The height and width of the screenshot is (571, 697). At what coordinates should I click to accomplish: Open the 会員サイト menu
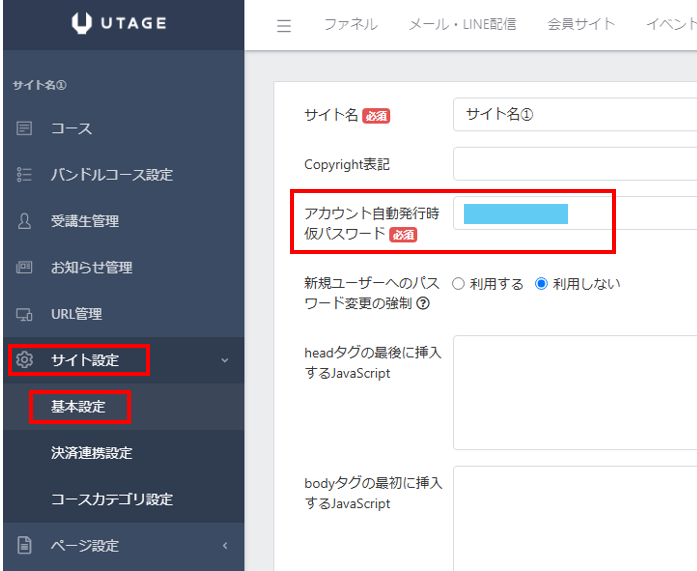coord(581,25)
